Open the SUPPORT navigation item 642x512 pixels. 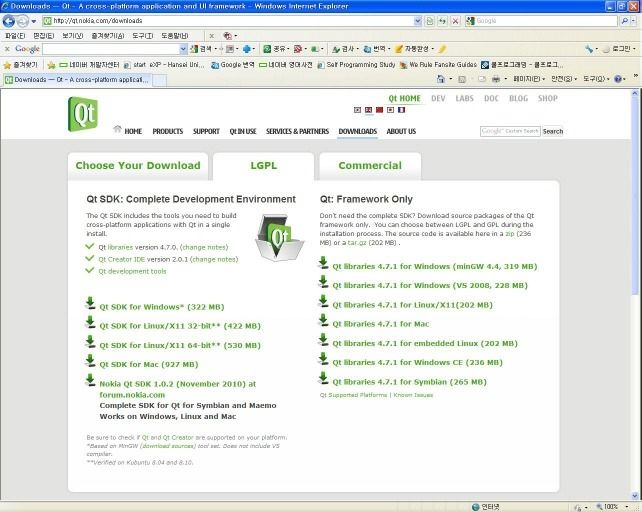(206, 131)
